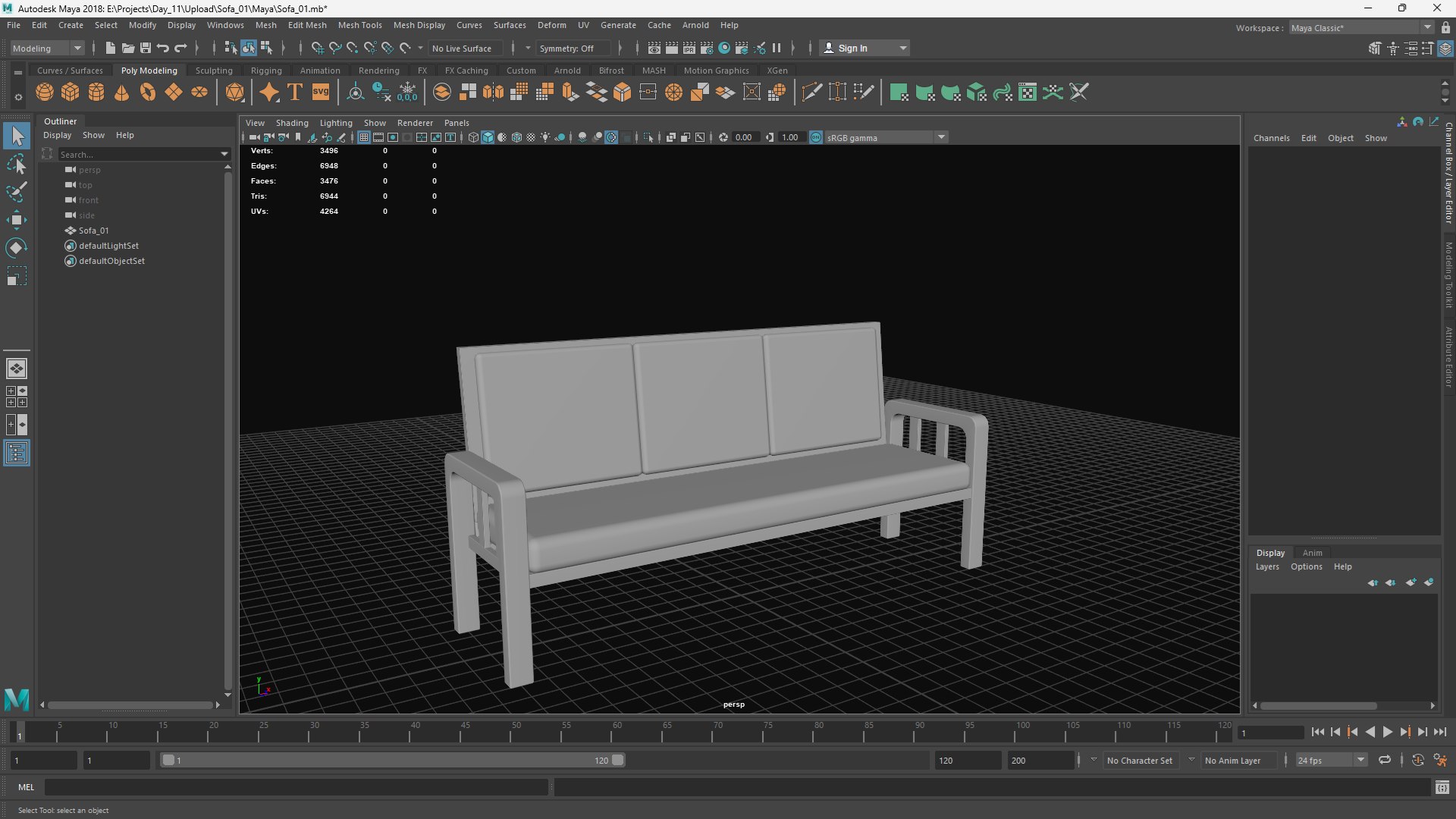This screenshot has width=1456, height=819.
Task: Create a polygon sphere from the shelf
Action: [45, 93]
